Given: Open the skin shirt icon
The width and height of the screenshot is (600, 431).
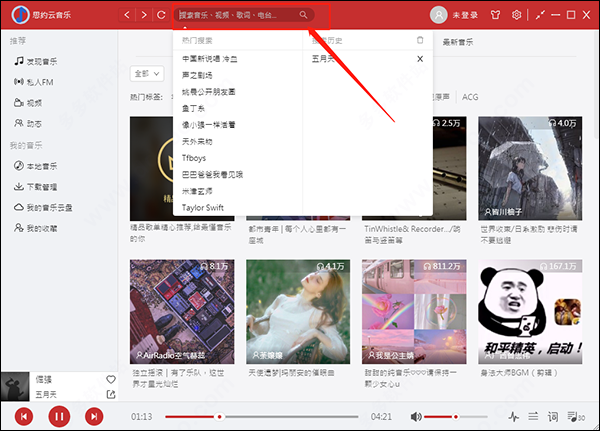Looking at the screenshot, I should pyautogui.click(x=496, y=15).
